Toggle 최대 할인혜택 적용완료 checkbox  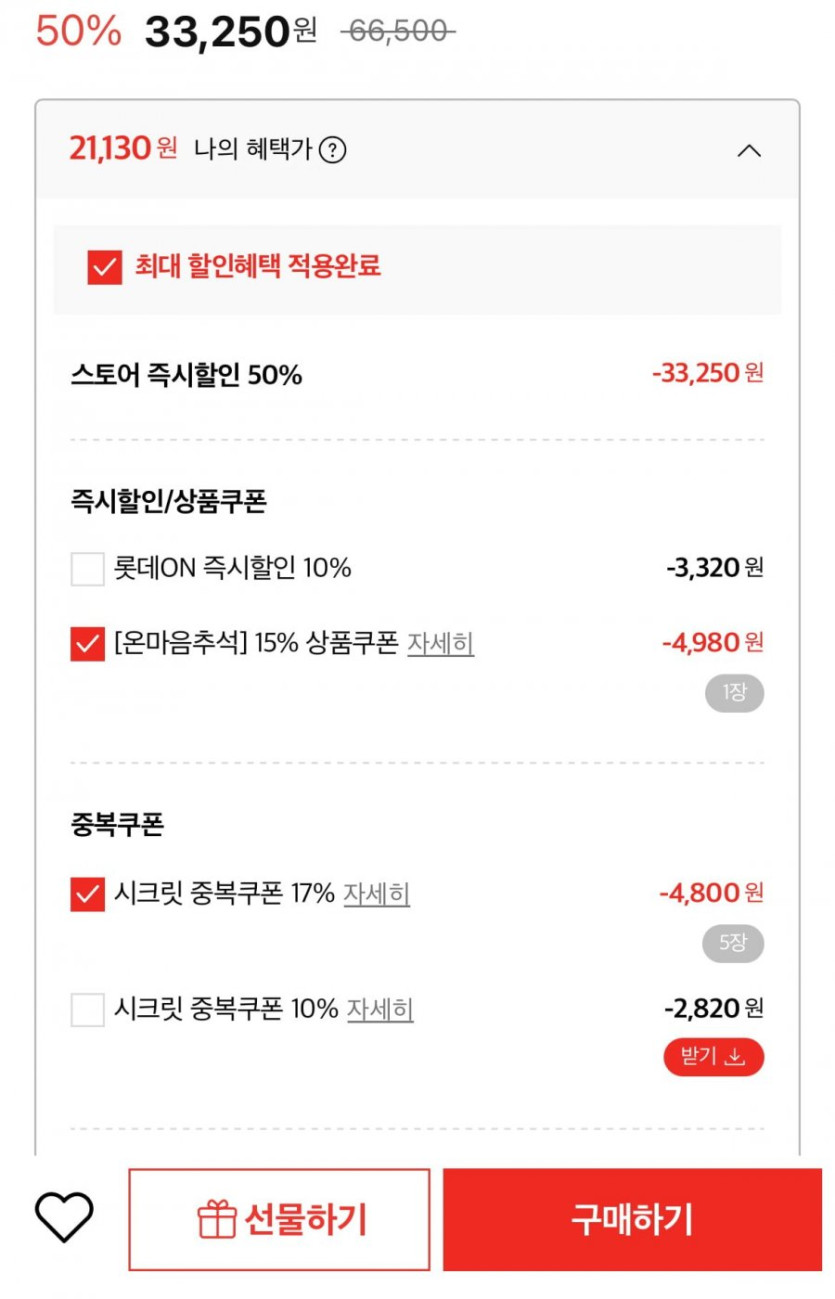[x=104, y=267]
